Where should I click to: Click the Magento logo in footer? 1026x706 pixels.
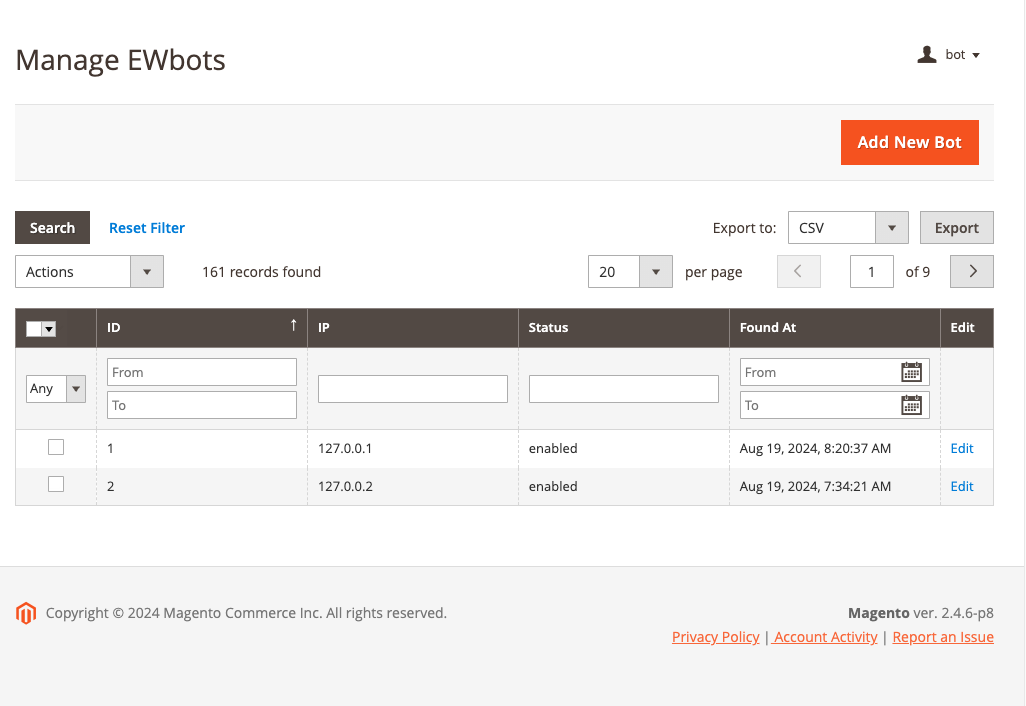click(x=26, y=613)
